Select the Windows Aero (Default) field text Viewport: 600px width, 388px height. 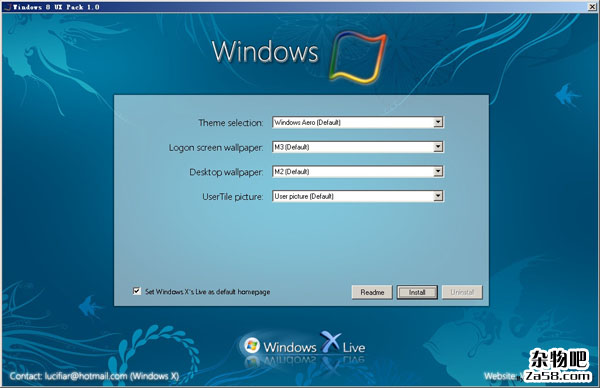[x=307, y=122]
